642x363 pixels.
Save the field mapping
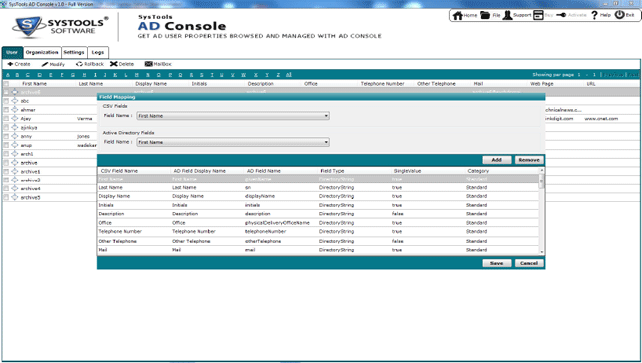point(497,263)
